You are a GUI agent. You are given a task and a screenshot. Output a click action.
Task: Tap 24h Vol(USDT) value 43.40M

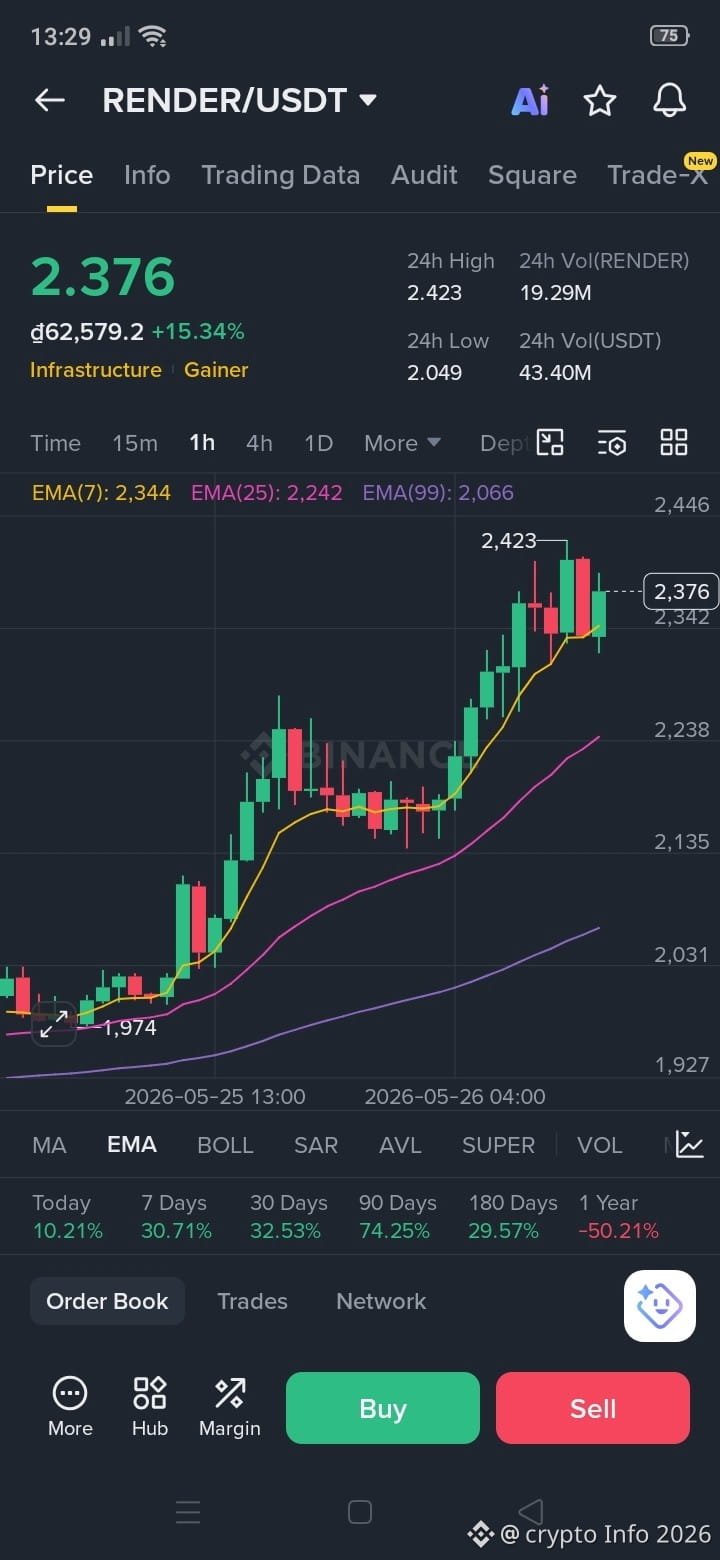tap(555, 373)
